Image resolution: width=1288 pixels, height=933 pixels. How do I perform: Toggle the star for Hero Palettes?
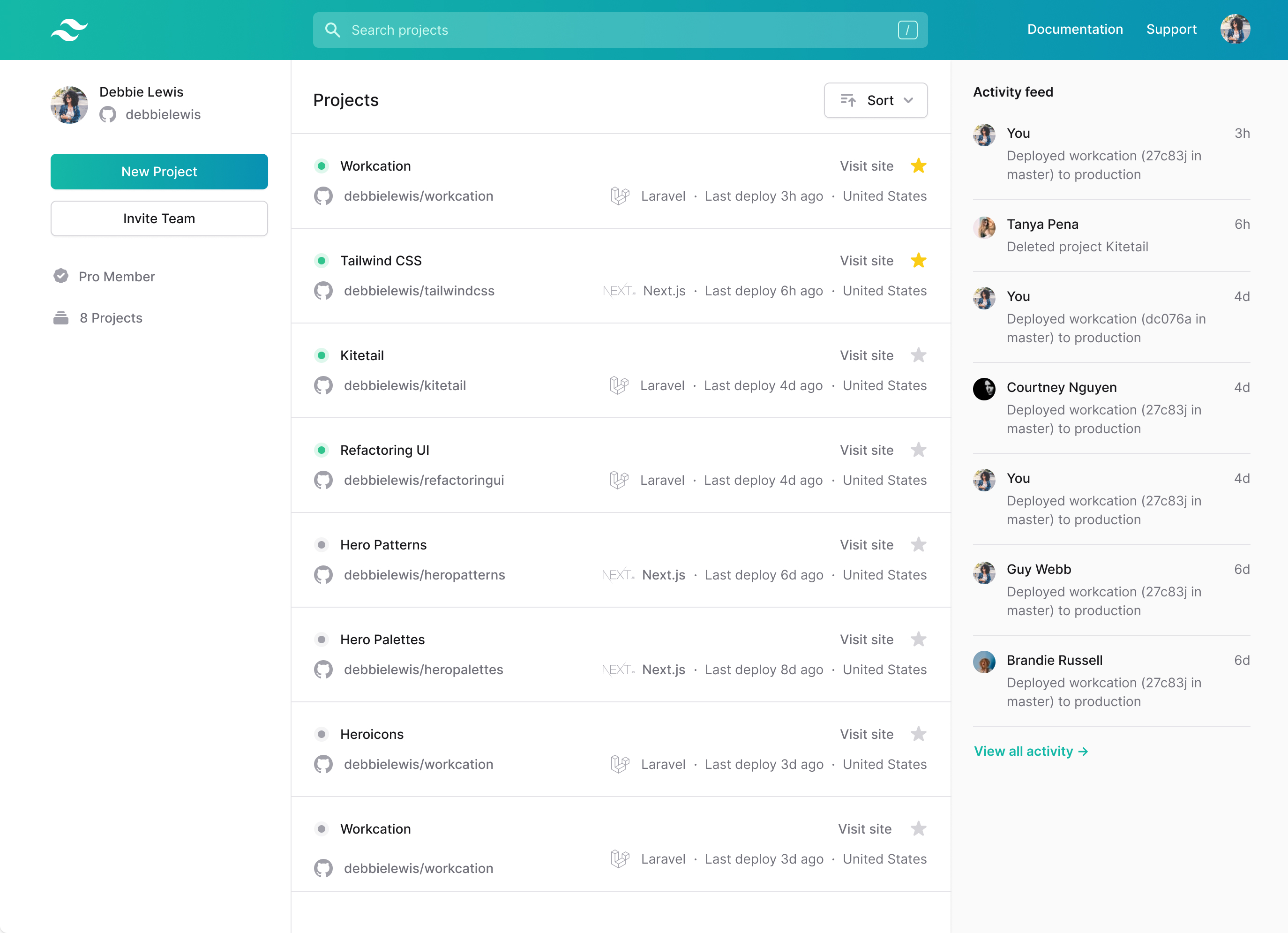tap(918, 639)
